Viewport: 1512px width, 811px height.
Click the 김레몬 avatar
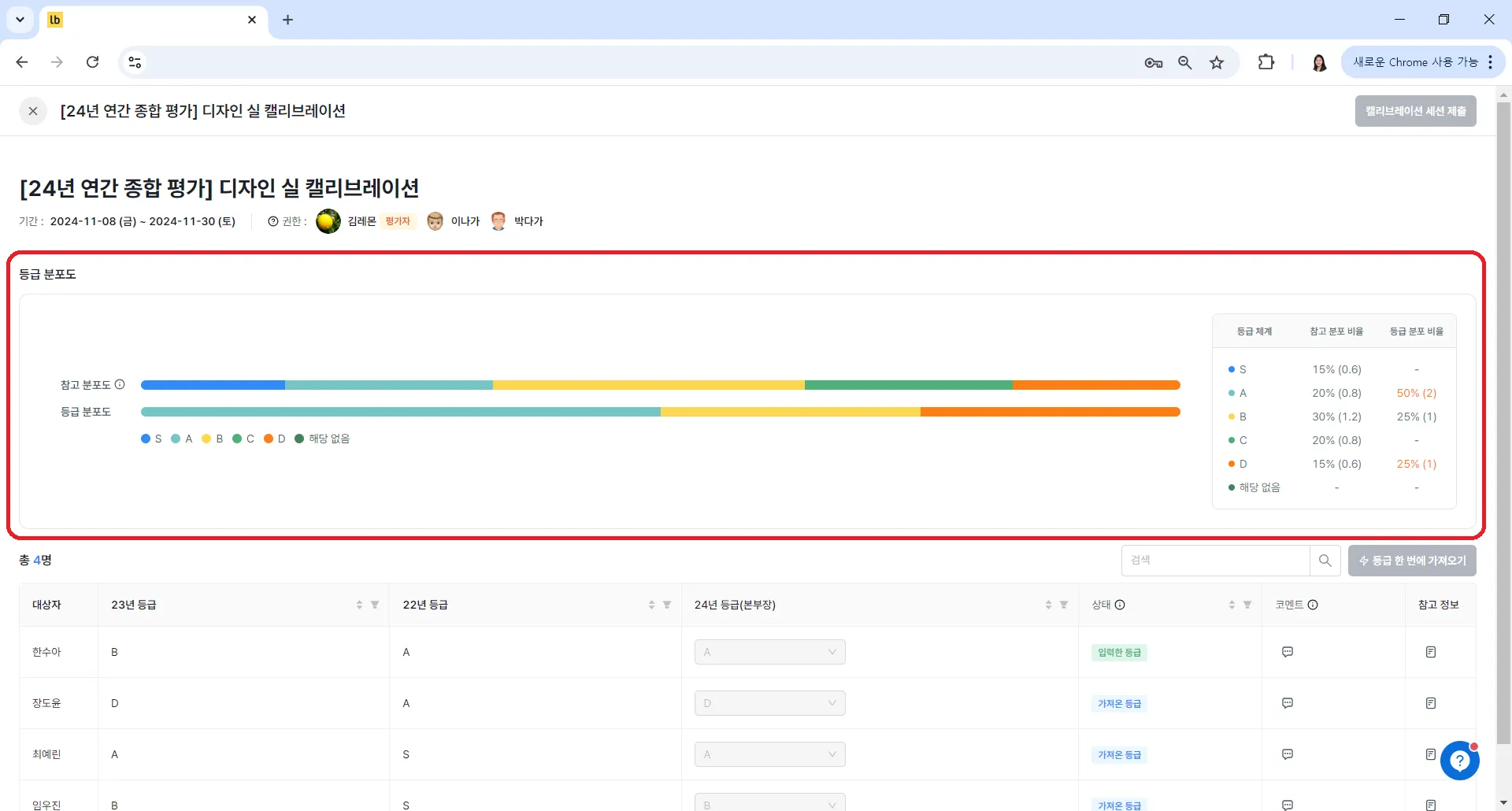click(328, 221)
